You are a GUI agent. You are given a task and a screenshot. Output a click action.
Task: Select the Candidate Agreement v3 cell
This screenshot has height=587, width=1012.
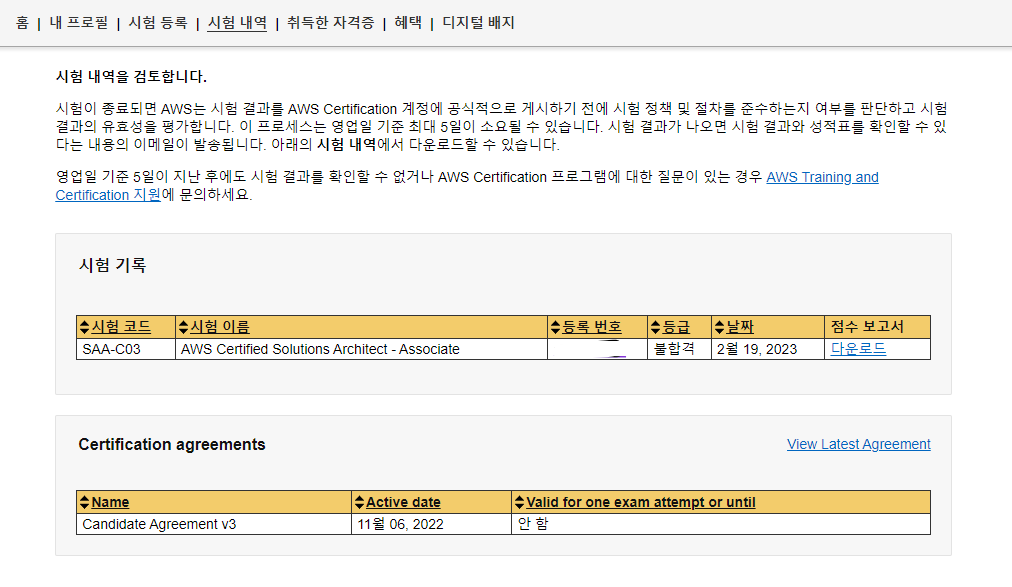214,524
